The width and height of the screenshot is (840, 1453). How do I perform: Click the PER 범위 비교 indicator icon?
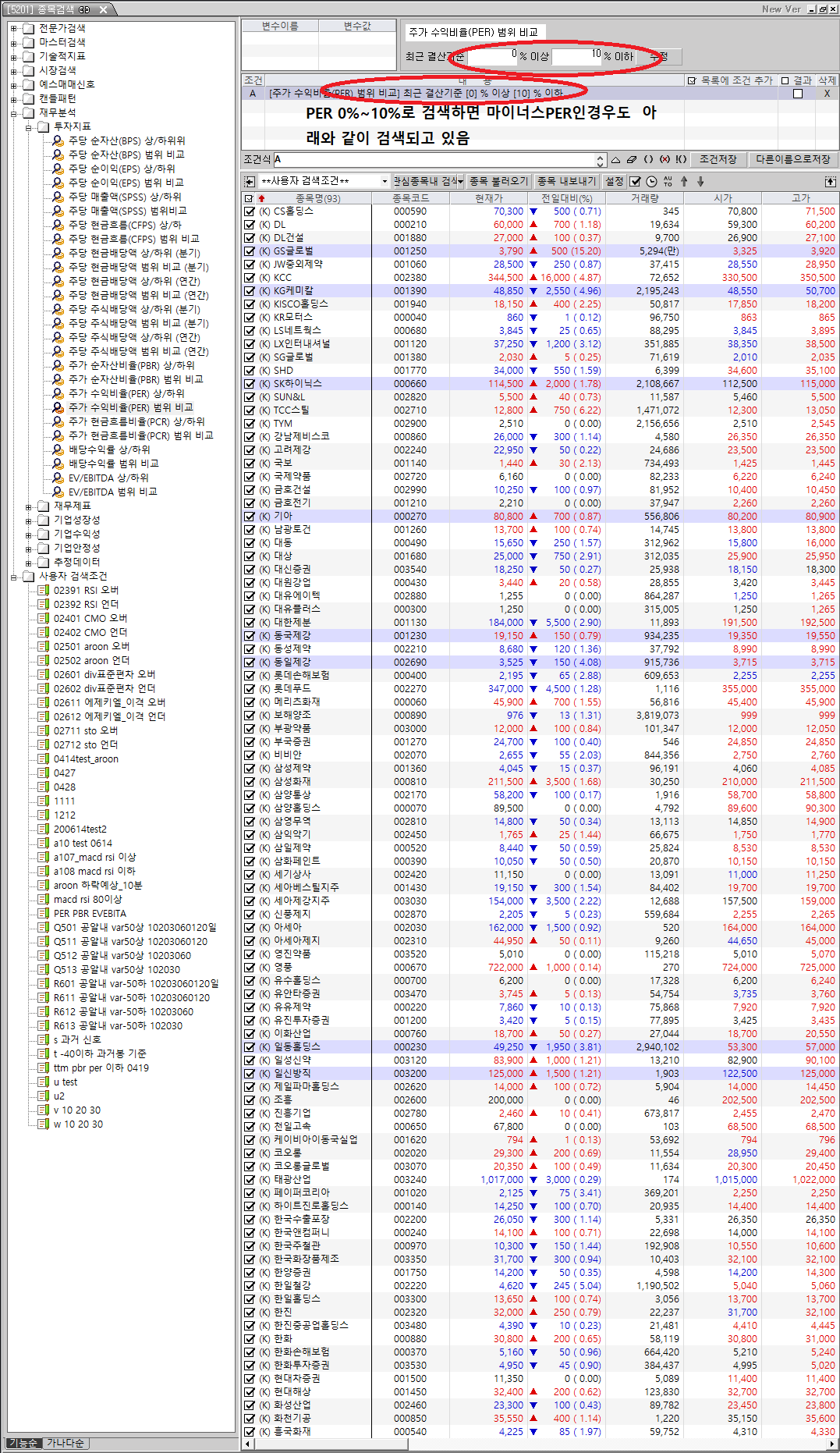(58, 407)
